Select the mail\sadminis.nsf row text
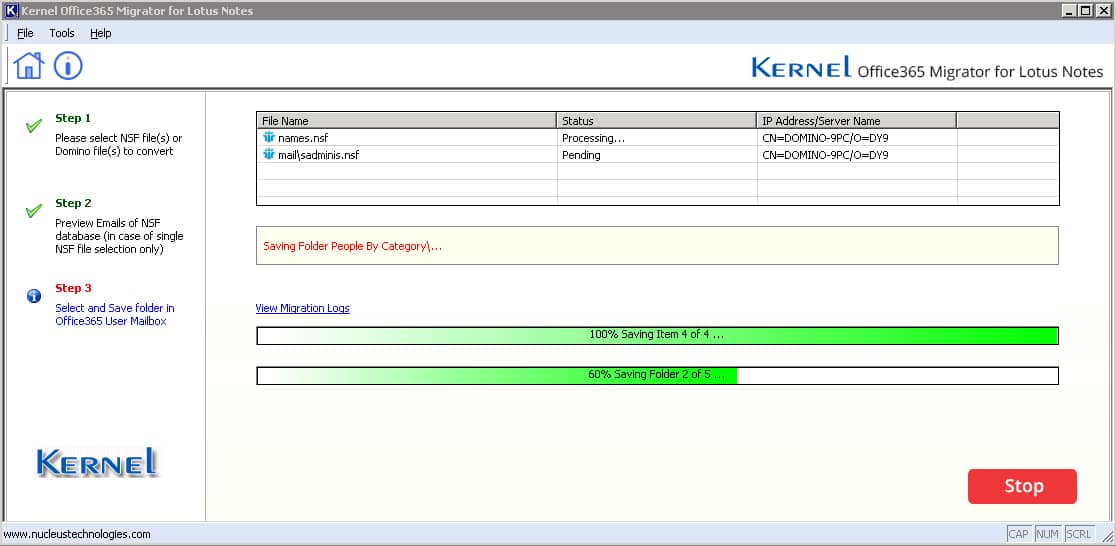This screenshot has width=1116, height=546. [x=319, y=155]
